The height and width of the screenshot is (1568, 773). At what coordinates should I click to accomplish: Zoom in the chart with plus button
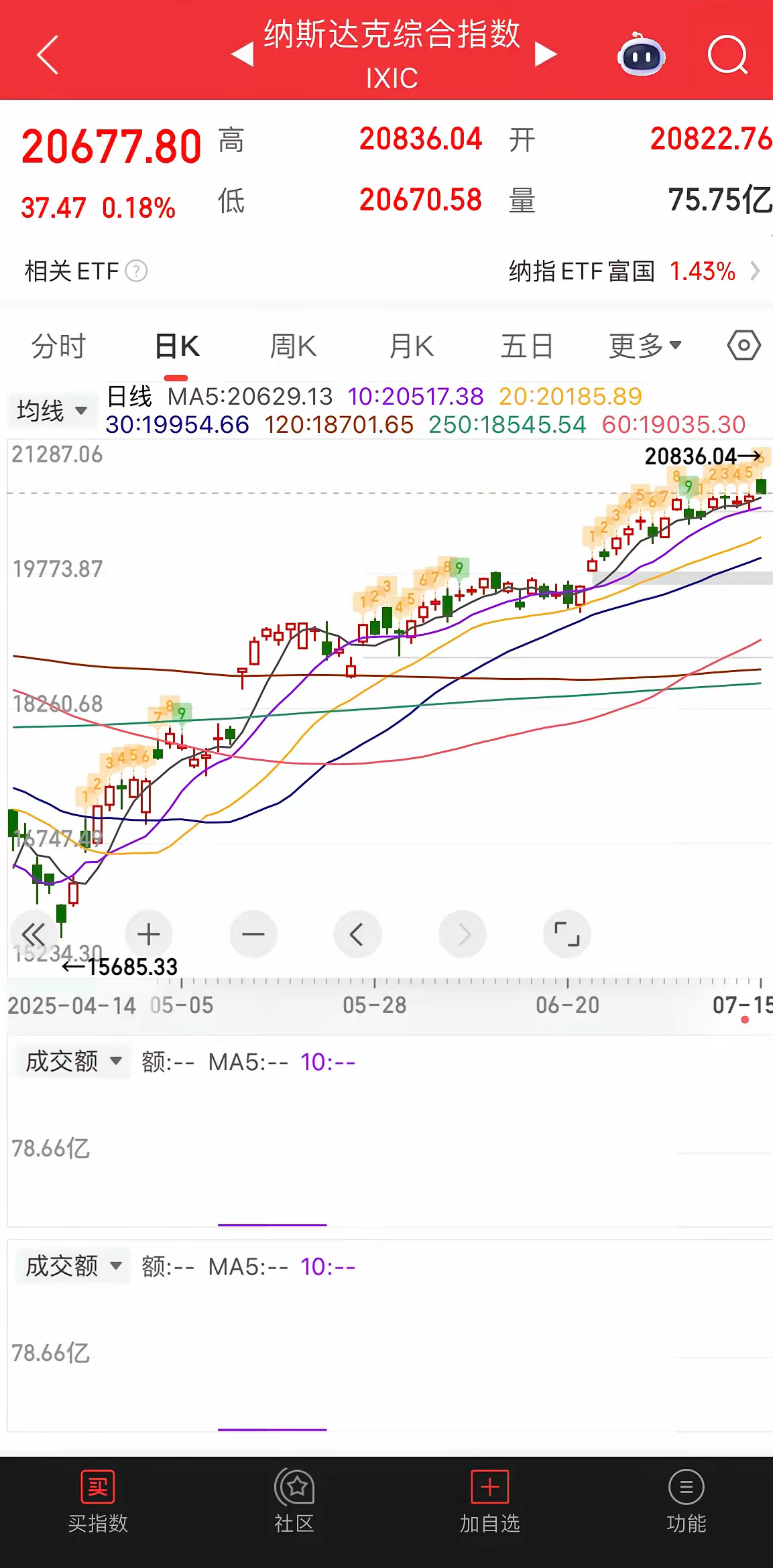point(149,934)
